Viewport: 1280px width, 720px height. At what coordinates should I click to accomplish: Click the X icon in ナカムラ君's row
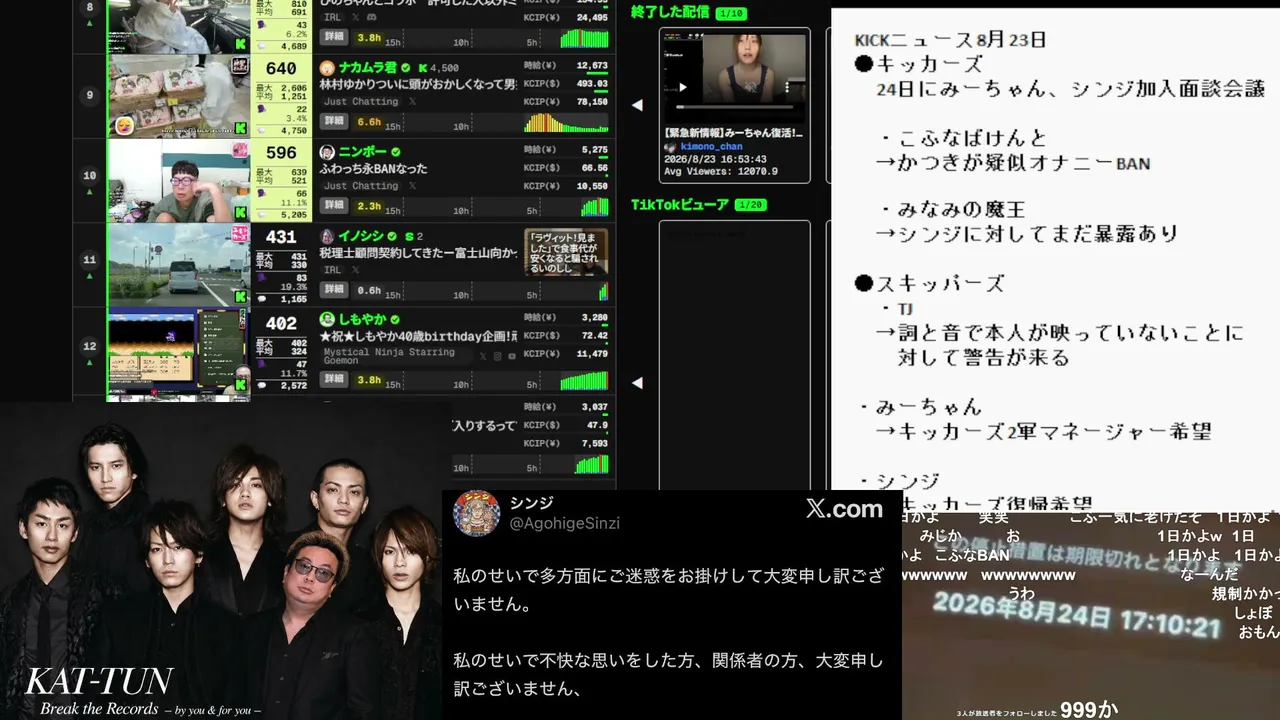[412, 101]
